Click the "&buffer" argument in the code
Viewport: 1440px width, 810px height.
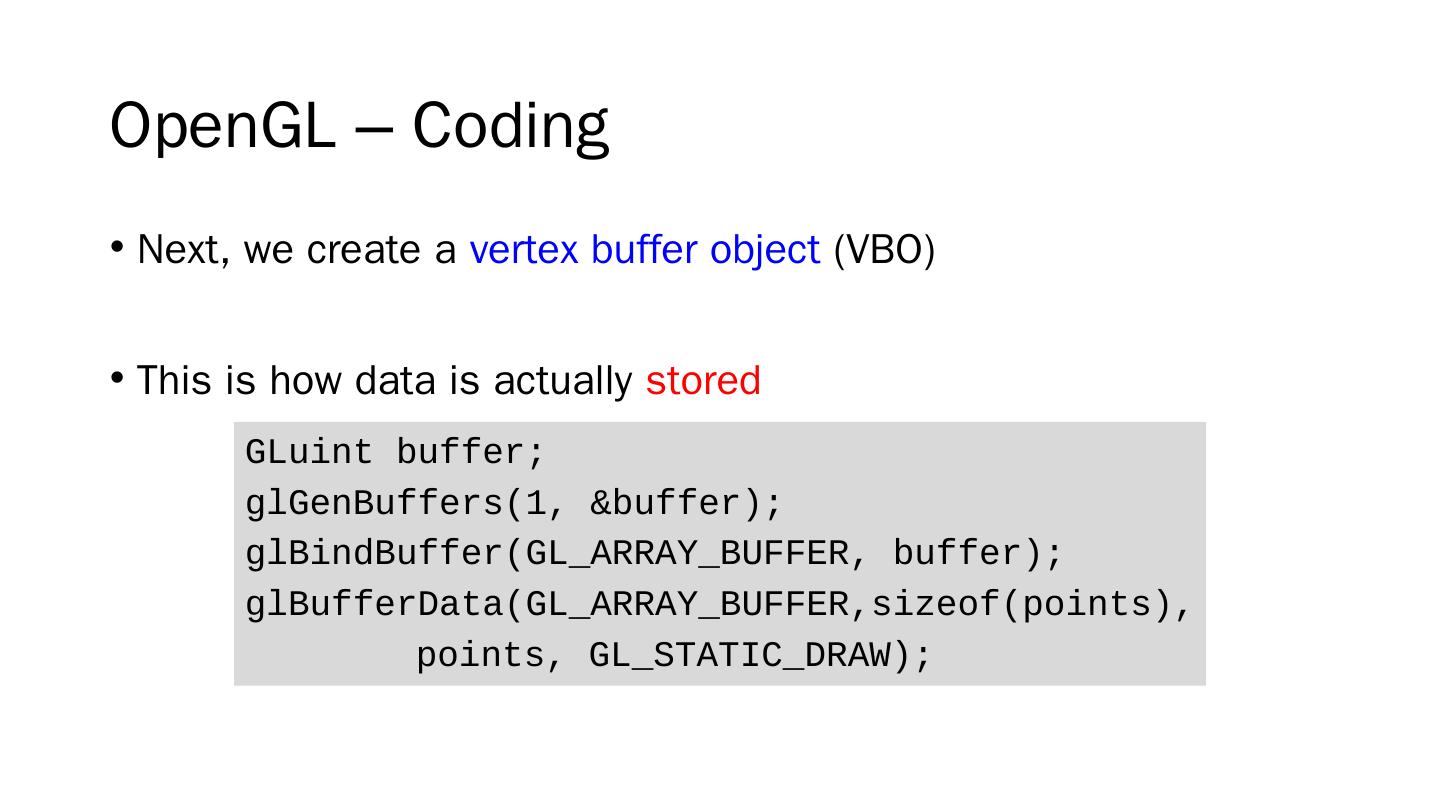pos(665,504)
